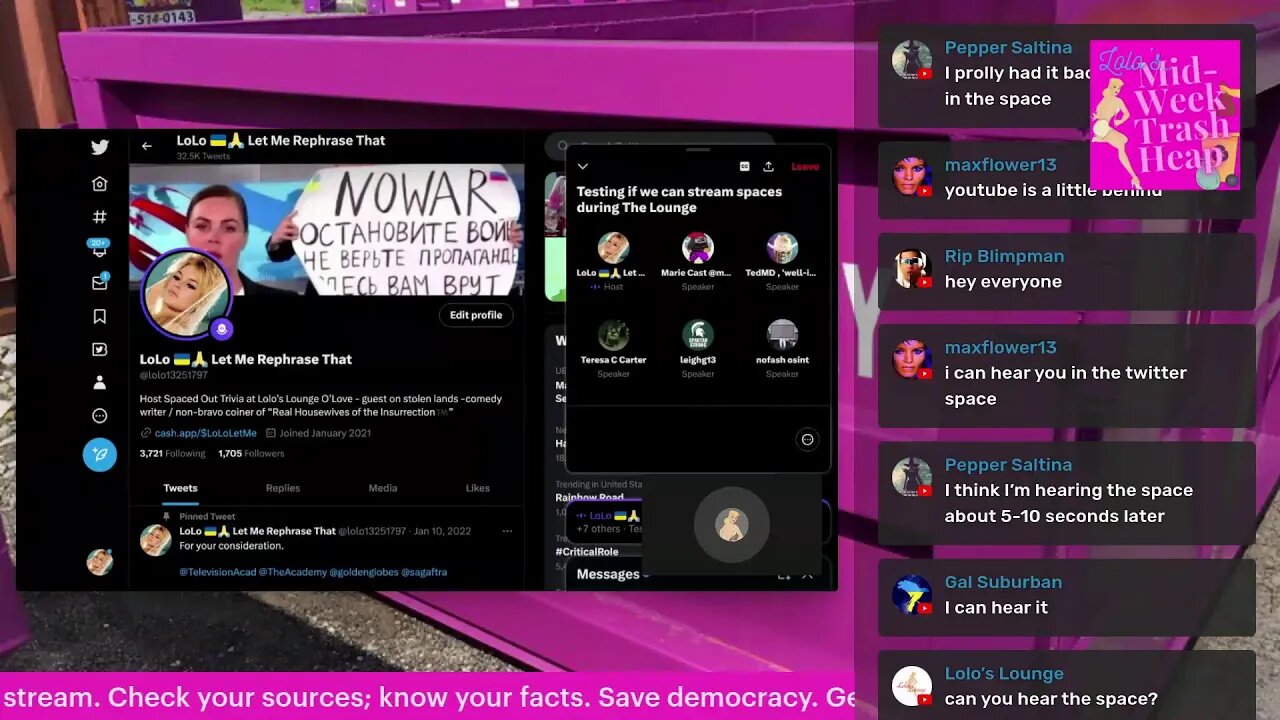
Task: Open speaker Teresa C Carter's avatar
Action: pos(613,335)
